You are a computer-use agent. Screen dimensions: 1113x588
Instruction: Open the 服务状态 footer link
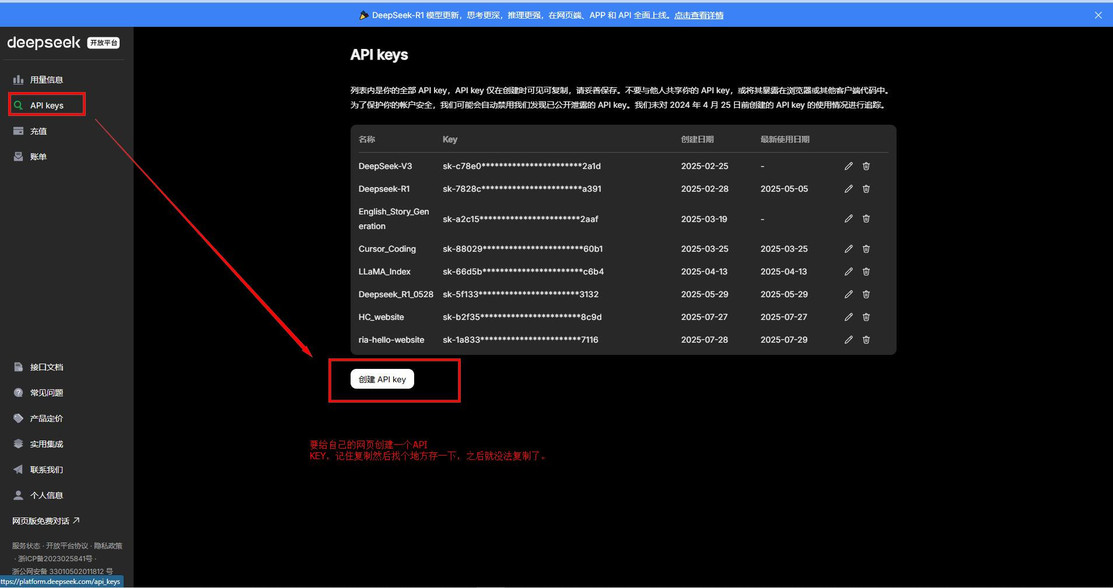click(x=26, y=546)
